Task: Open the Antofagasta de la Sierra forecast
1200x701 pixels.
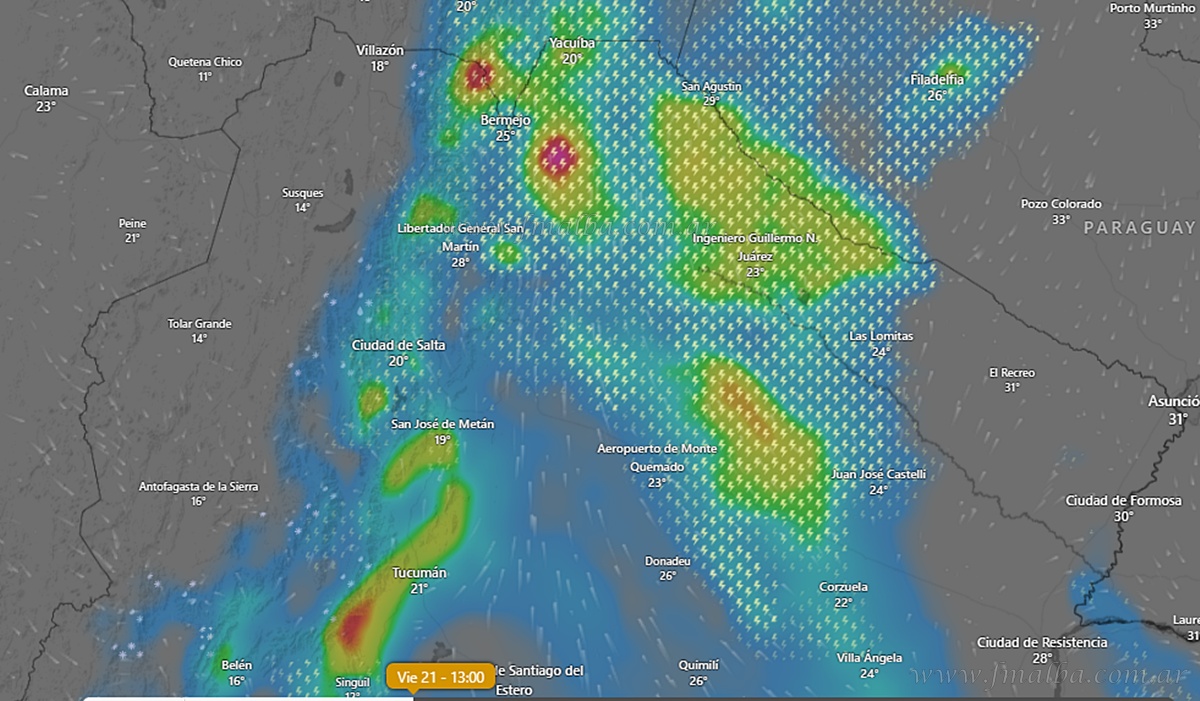Action: [198, 487]
